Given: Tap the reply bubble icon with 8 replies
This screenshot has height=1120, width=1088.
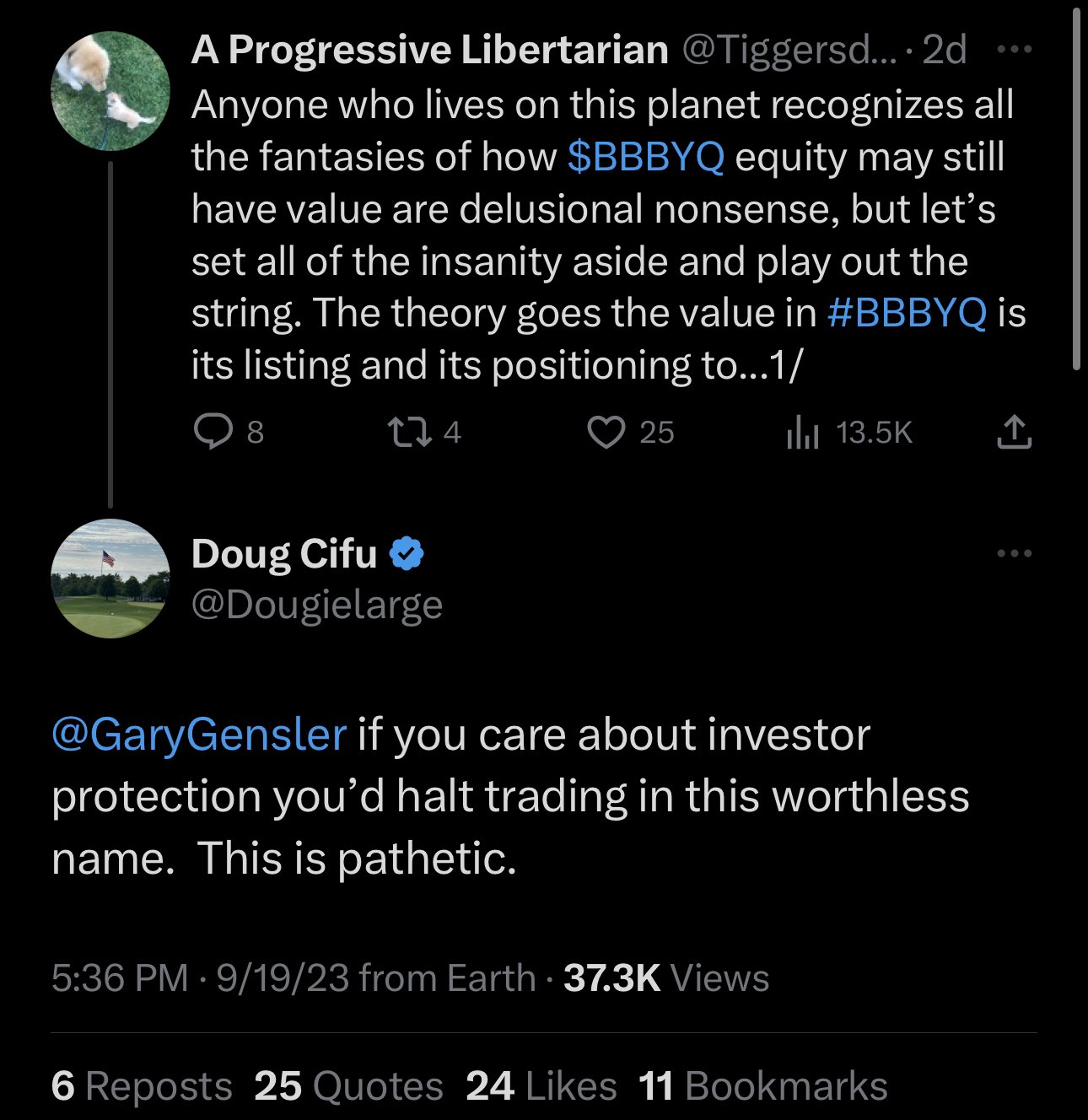Looking at the screenshot, I should coord(213,433).
